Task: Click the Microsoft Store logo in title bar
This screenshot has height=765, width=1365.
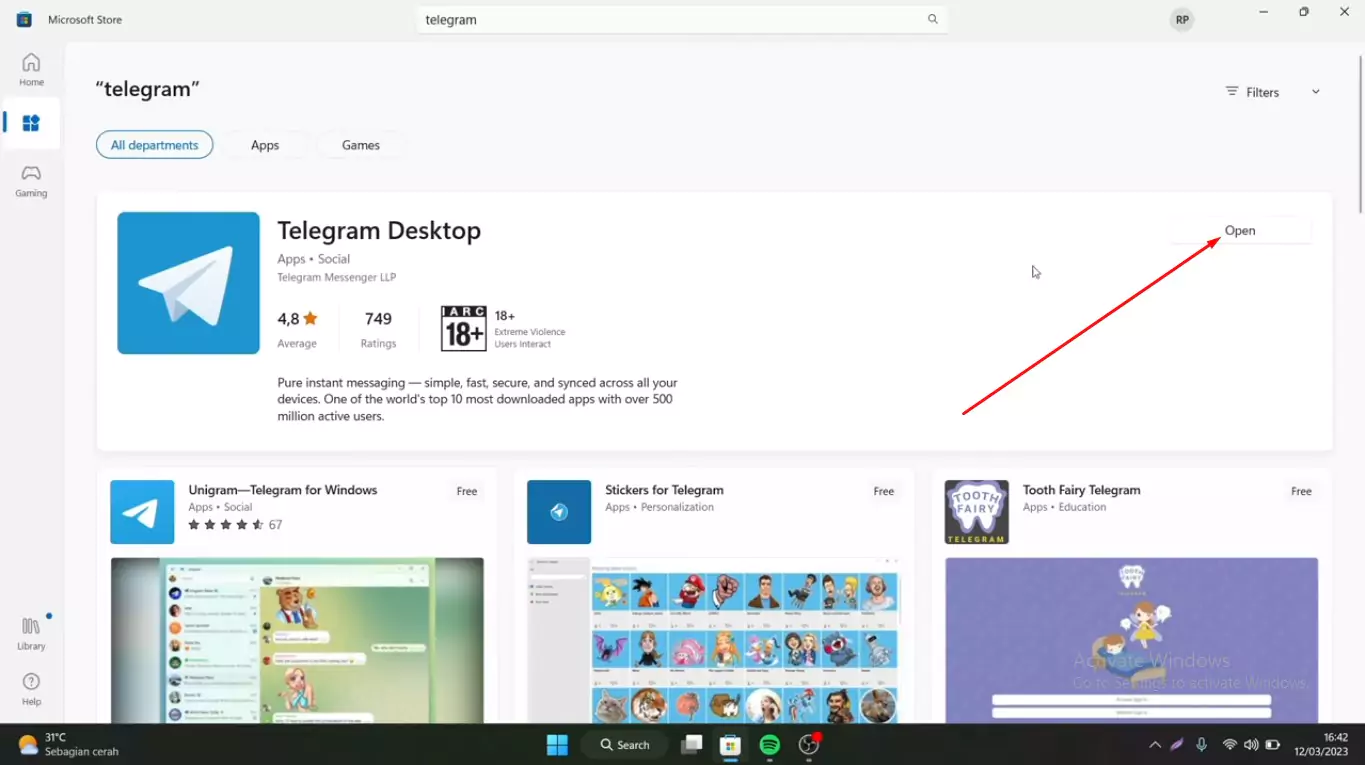Action: [24, 19]
